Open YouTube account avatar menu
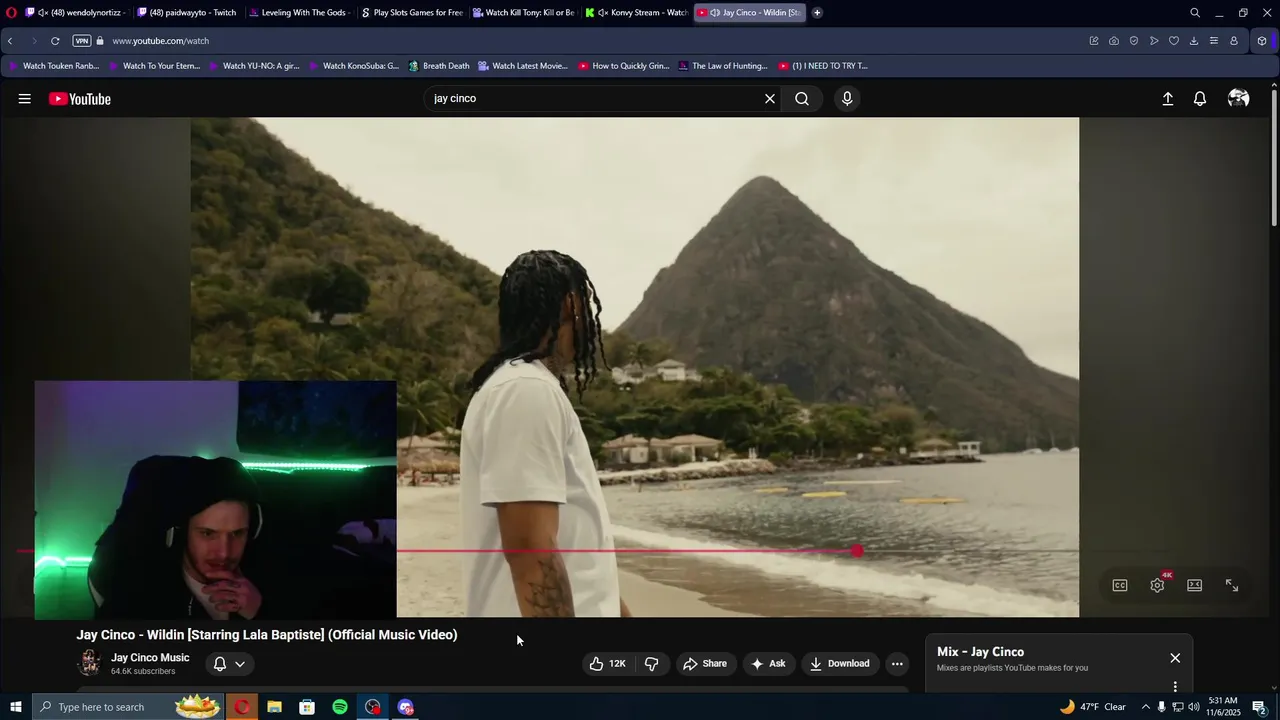This screenshot has height=720, width=1280. 1238,99
